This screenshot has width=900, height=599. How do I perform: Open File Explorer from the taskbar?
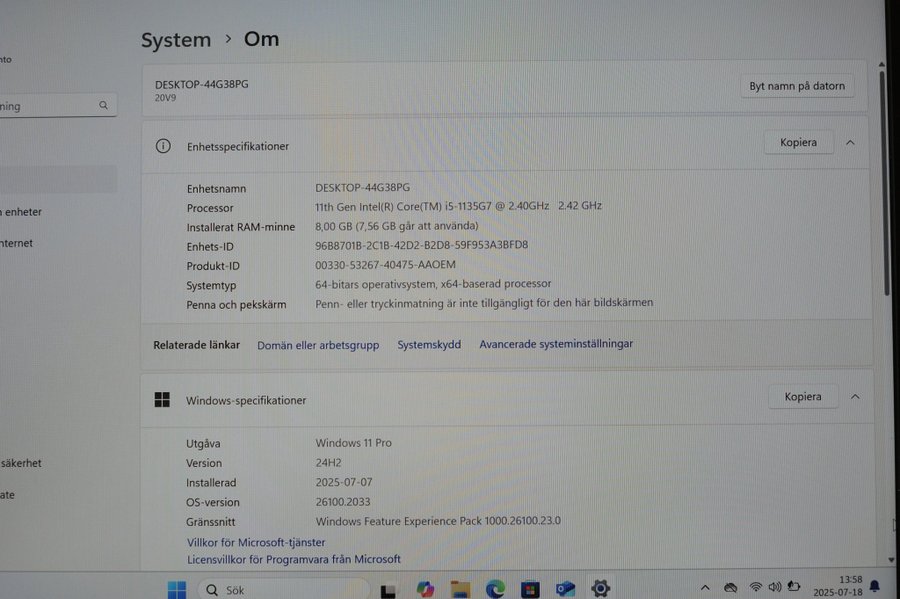(460, 589)
